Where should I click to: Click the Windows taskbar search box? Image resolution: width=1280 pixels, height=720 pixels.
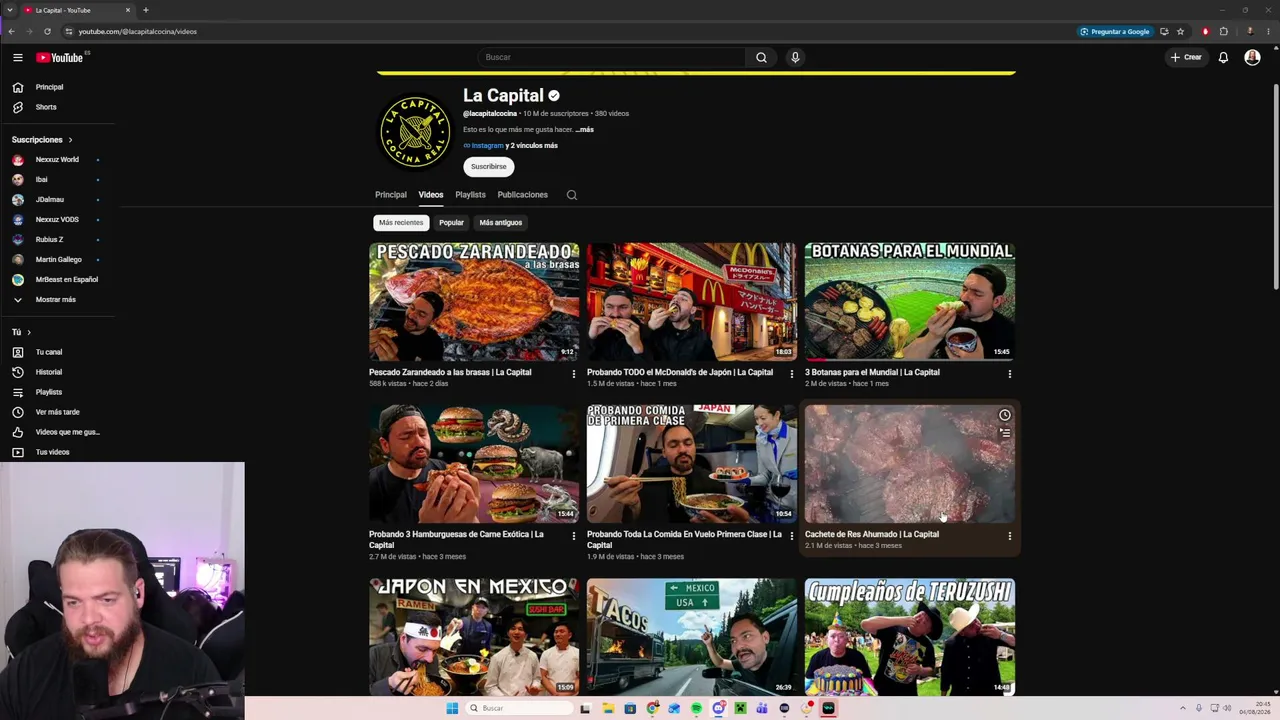[521, 708]
